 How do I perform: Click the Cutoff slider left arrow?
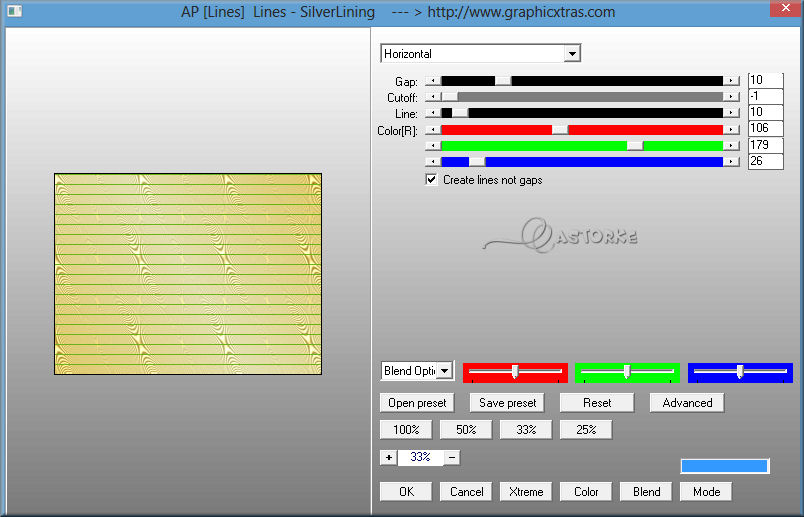click(x=433, y=96)
